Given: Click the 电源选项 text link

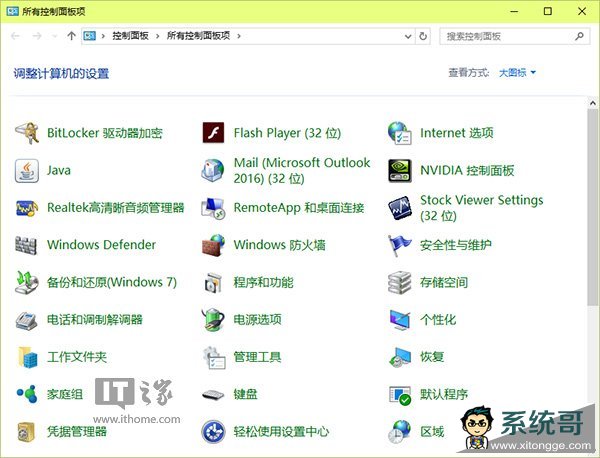Looking at the screenshot, I should point(258,319).
